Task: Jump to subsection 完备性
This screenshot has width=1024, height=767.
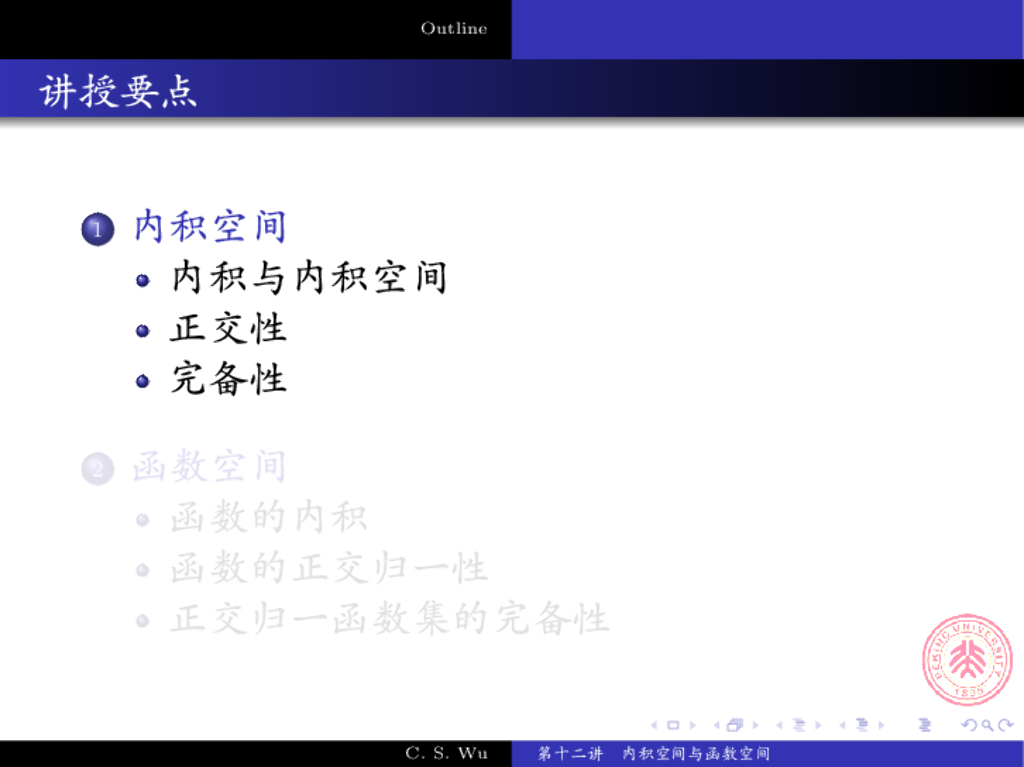Action: [x=229, y=379]
